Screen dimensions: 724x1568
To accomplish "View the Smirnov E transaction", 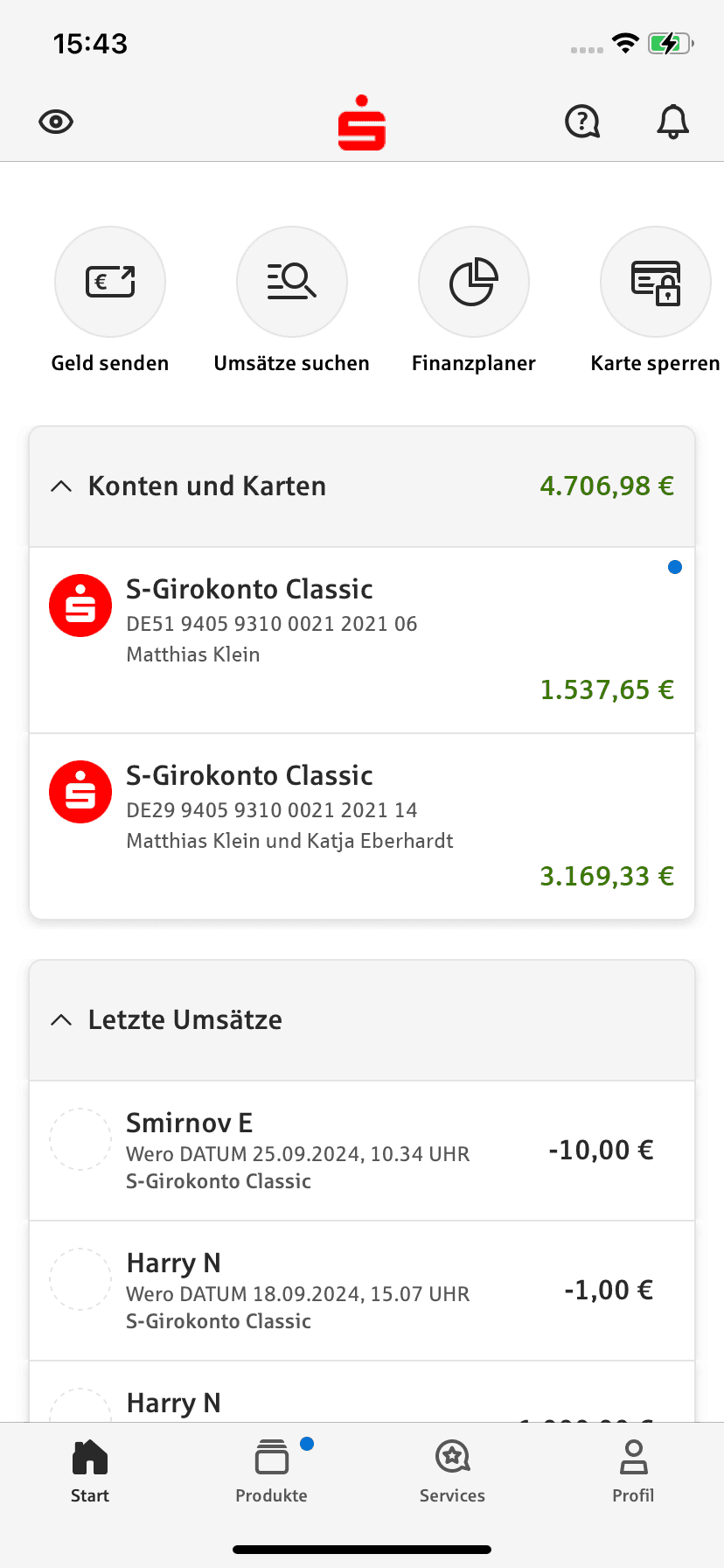I will tap(362, 1151).
